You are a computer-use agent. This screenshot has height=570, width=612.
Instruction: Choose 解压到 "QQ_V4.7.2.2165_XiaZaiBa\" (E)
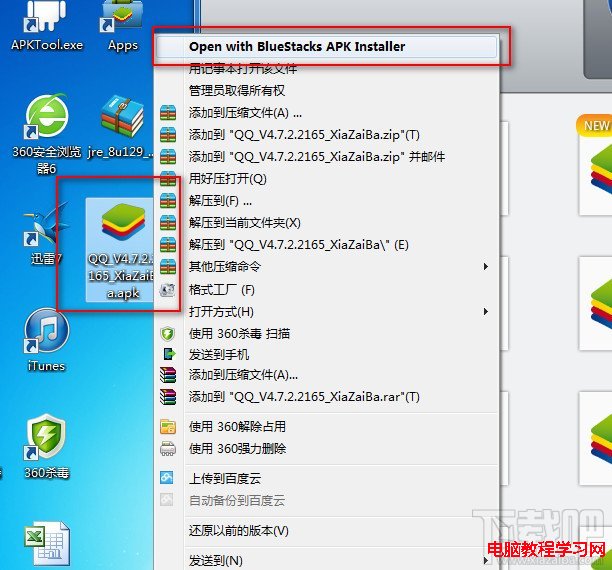pyautogui.click(x=326, y=245)
